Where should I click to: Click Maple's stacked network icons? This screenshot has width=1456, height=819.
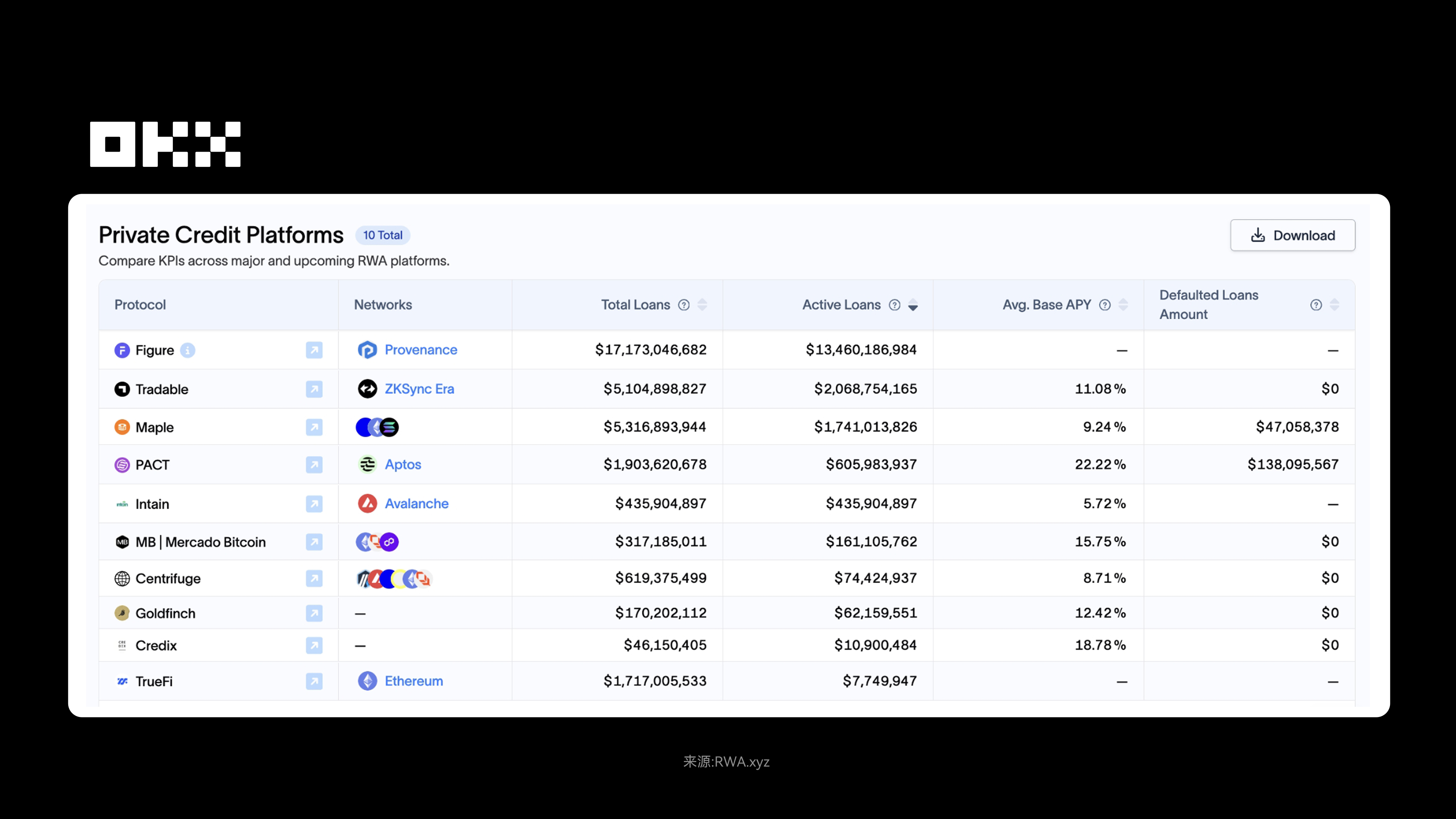[377, 427]
